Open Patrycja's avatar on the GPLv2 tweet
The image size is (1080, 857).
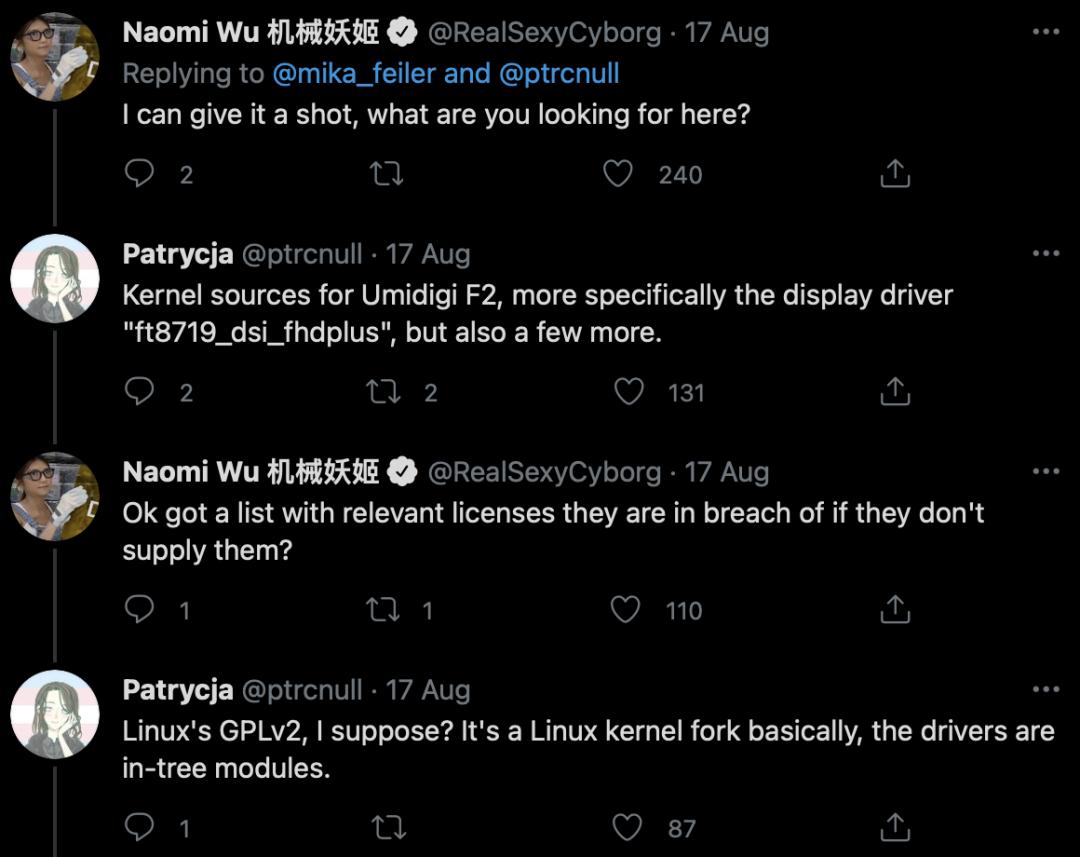point(54,714)
